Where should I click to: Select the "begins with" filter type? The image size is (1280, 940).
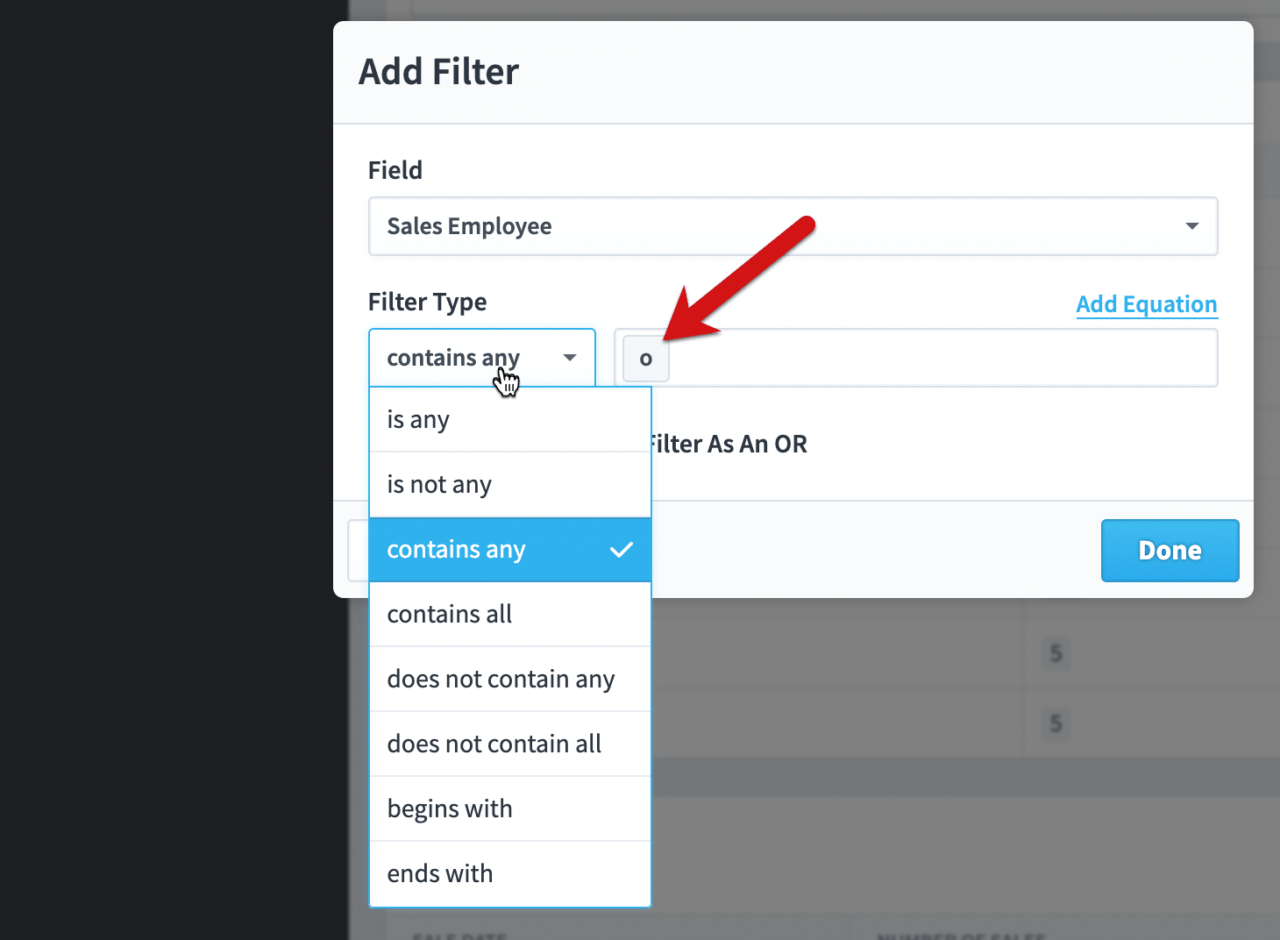pos(449,808)
